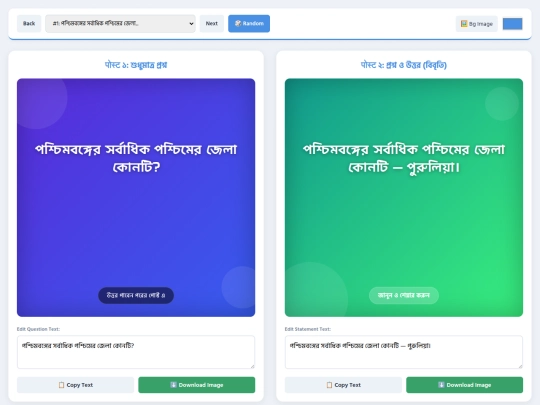Viewport: 540px width, 405px height.
Task: Click the dropdown chevron of question selector
Action: [x=191, y=24]
